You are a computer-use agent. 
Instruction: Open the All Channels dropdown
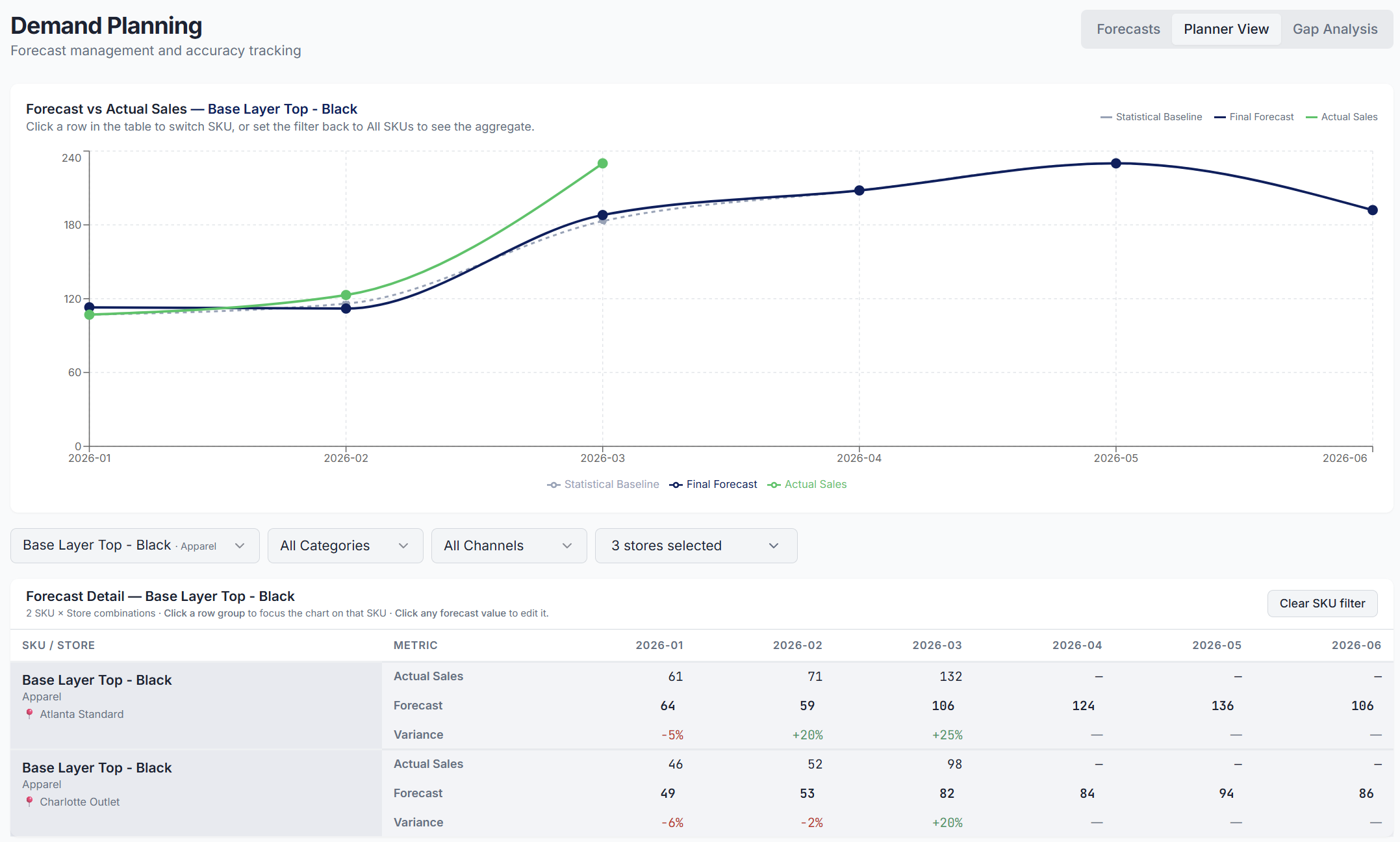(509, 546)
